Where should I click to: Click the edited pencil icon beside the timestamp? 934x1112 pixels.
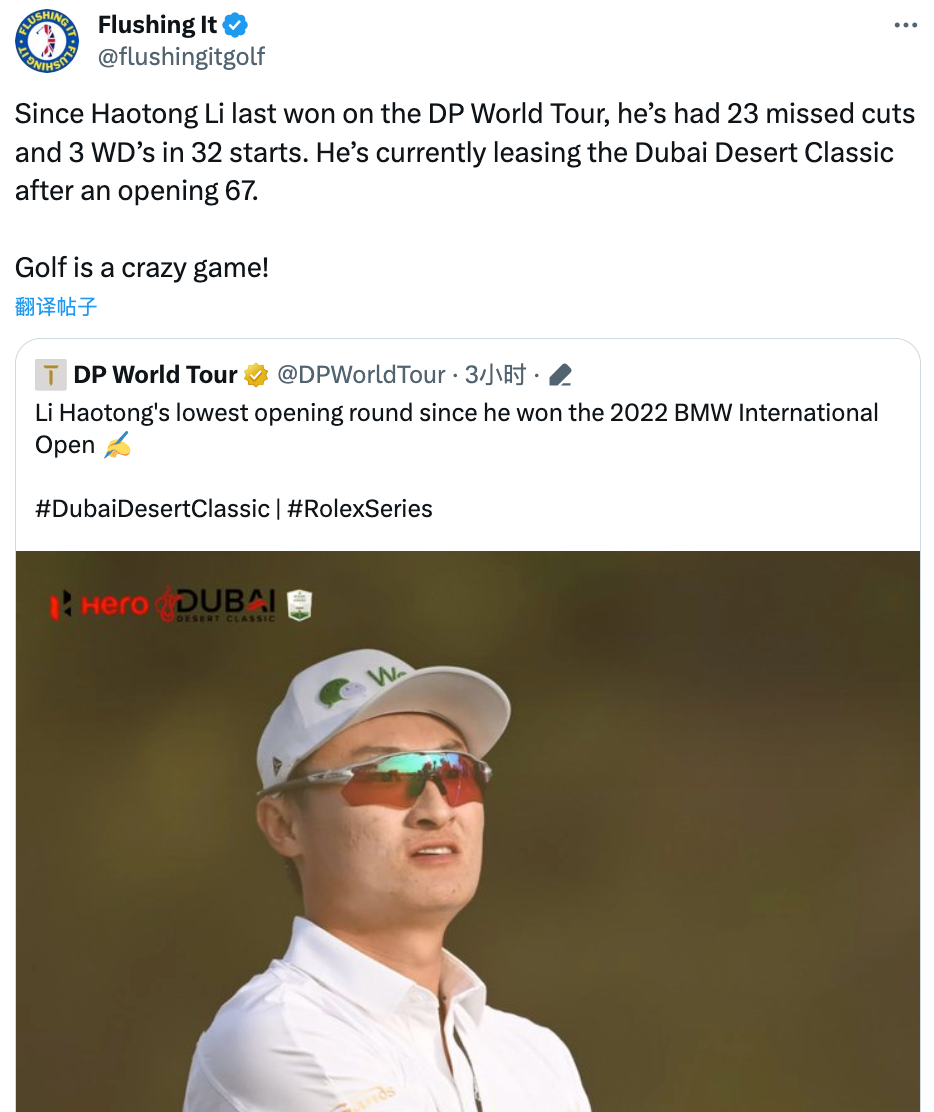point(561,376)
